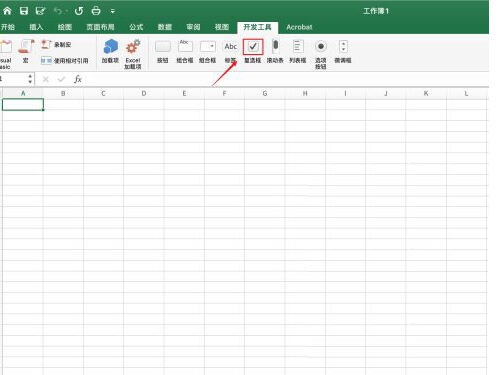Image resolution: width=500 pixels, height=375 pixels.
Task: Switch to the 视图 tab
Action: 222,27
